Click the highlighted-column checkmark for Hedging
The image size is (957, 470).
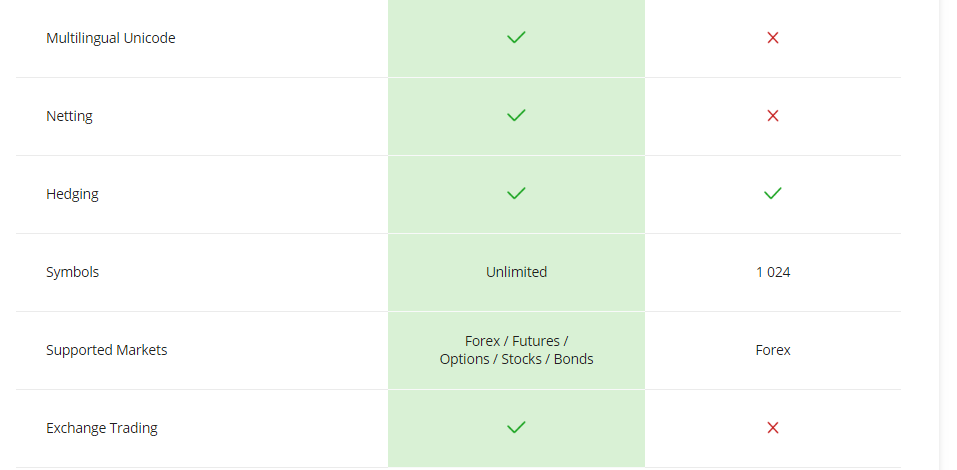pos(516,193)
